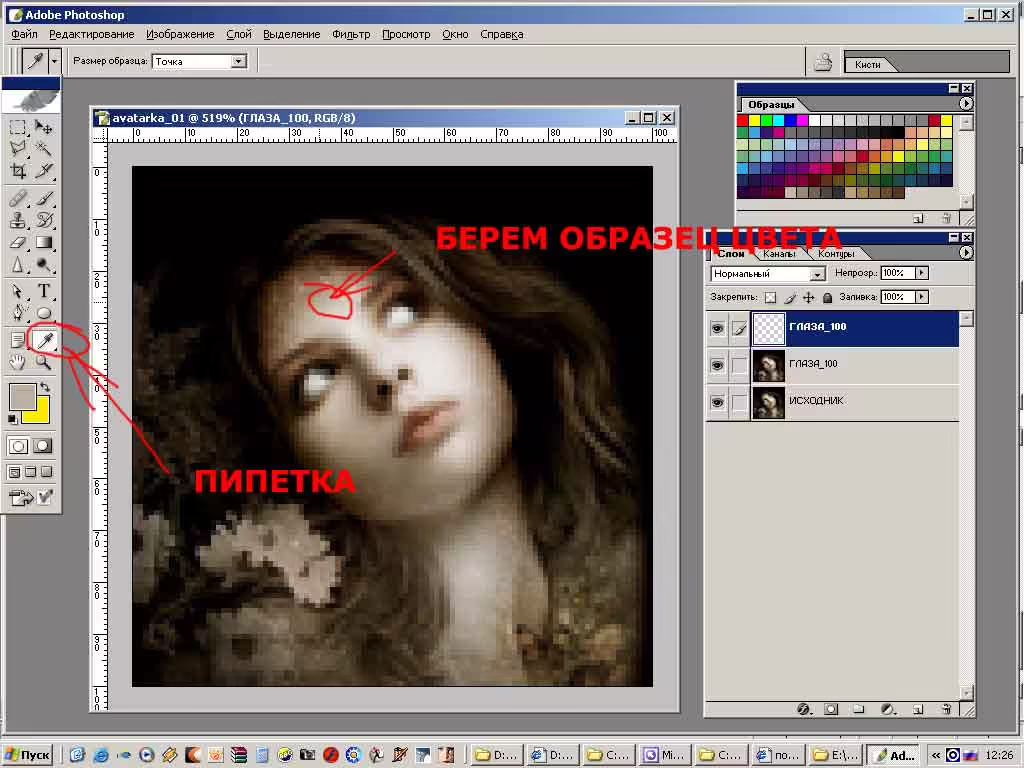Image resolution: width=1024 pixels, height=768 pixels.
Task: Open the Нормальный blend mode dropdown
Action: pos(817,274)
